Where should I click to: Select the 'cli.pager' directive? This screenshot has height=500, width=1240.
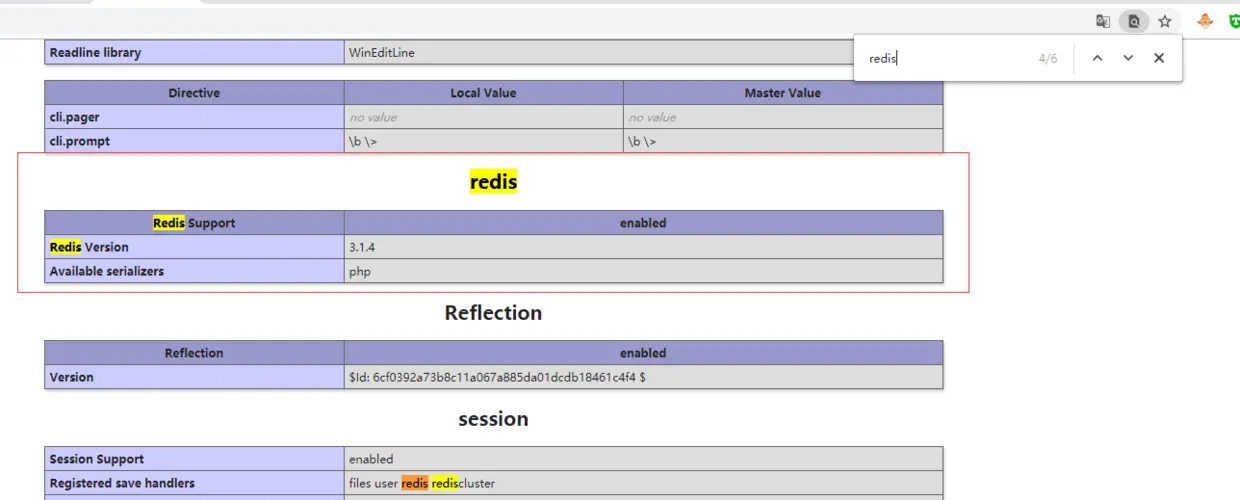(x=75, y=117)
